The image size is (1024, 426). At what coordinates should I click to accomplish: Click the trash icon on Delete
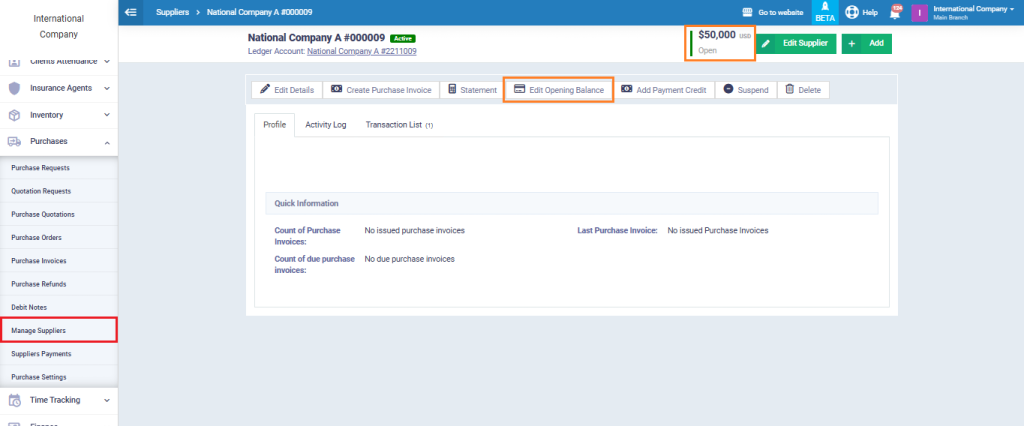click(790, 90)
